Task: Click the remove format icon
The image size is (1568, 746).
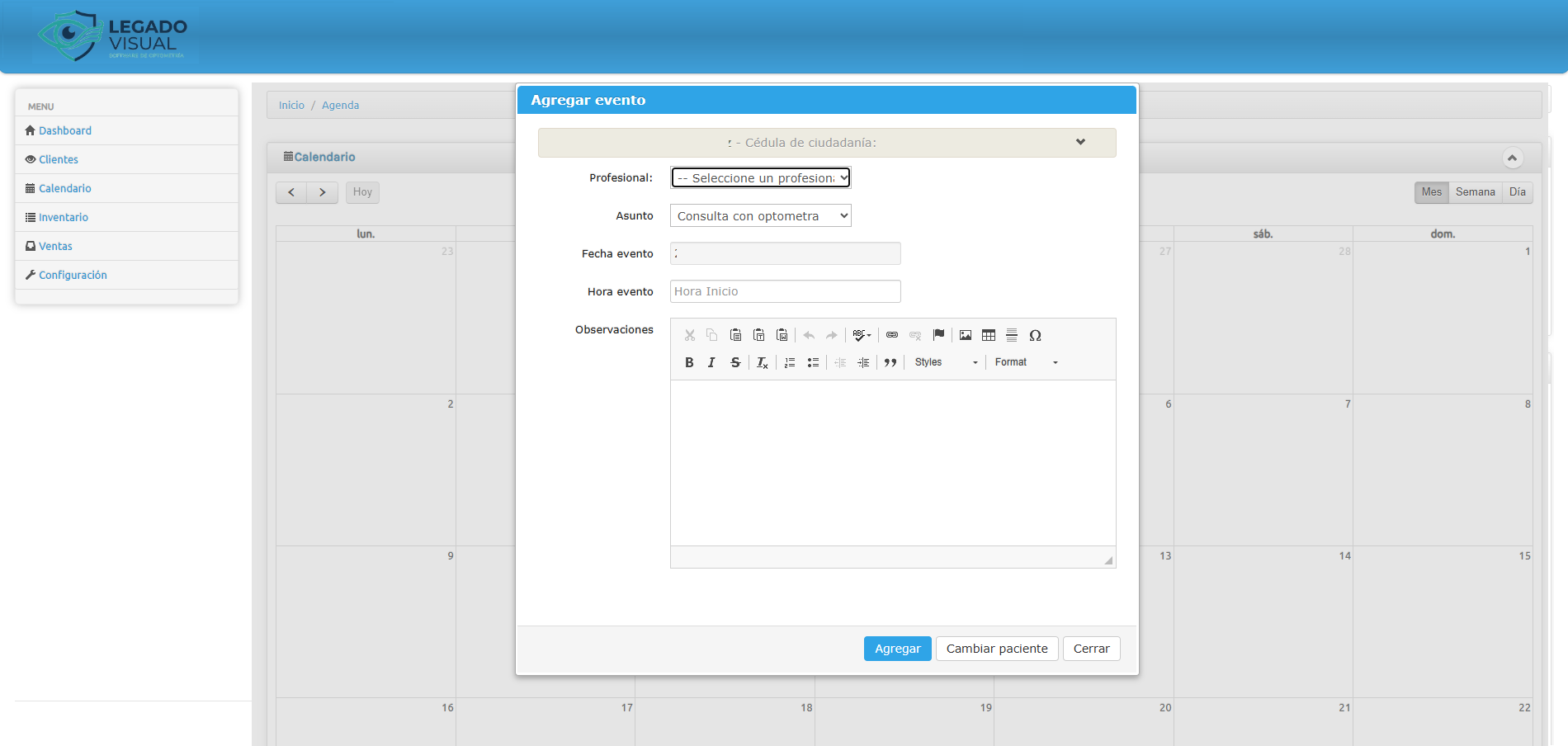Action: point(763,362)
